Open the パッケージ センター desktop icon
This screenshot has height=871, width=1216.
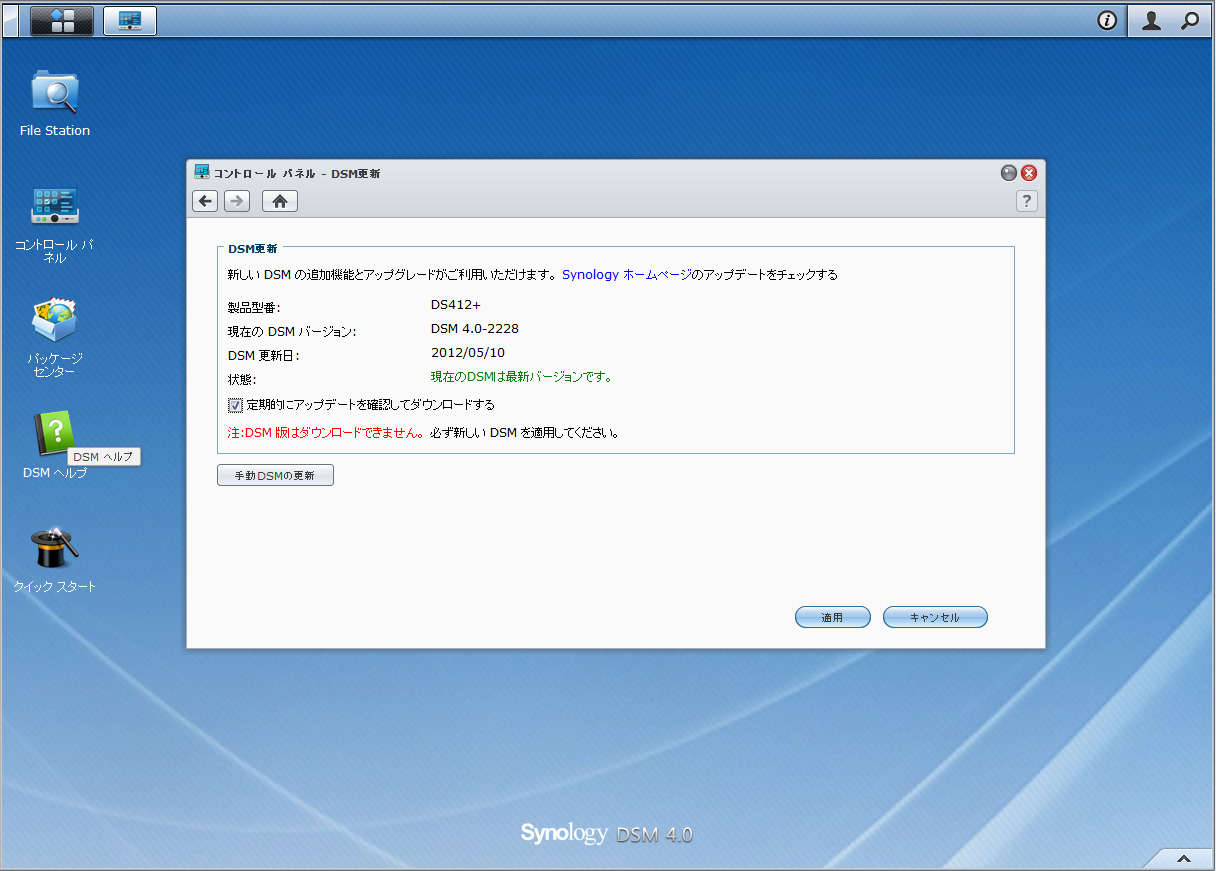(x=55, y=338)
